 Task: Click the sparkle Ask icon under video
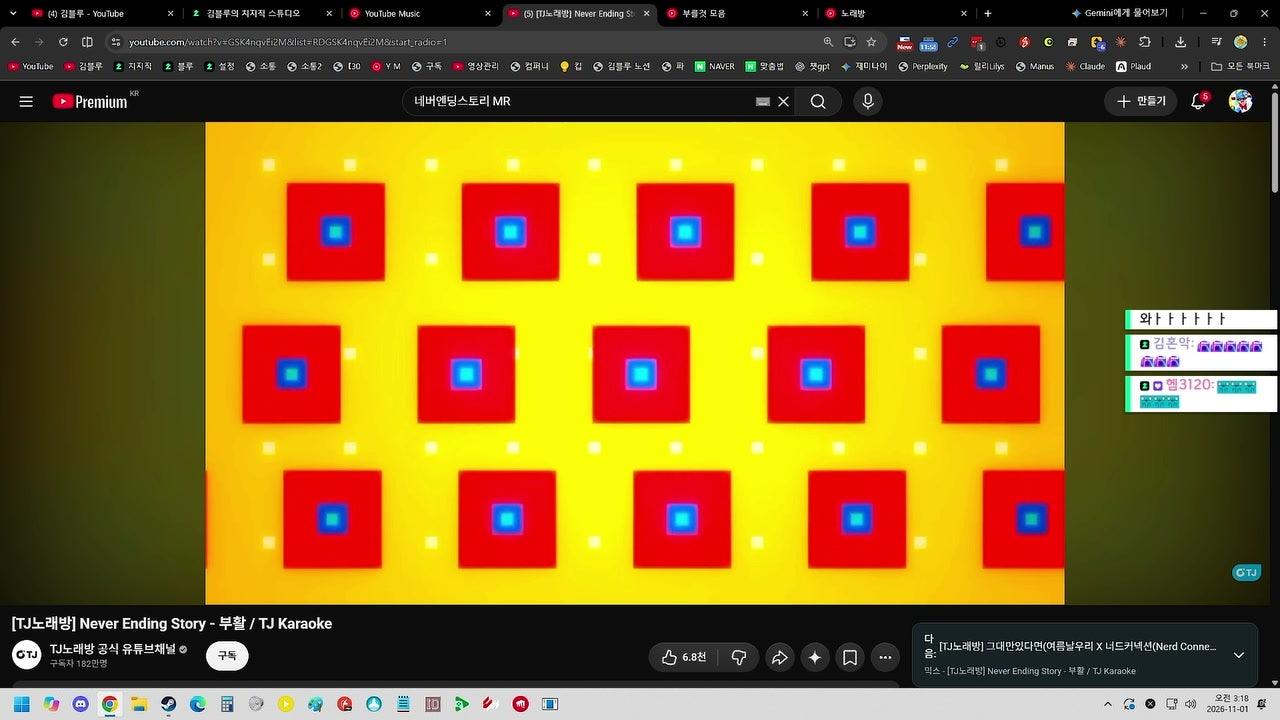(x=815, y=657)
